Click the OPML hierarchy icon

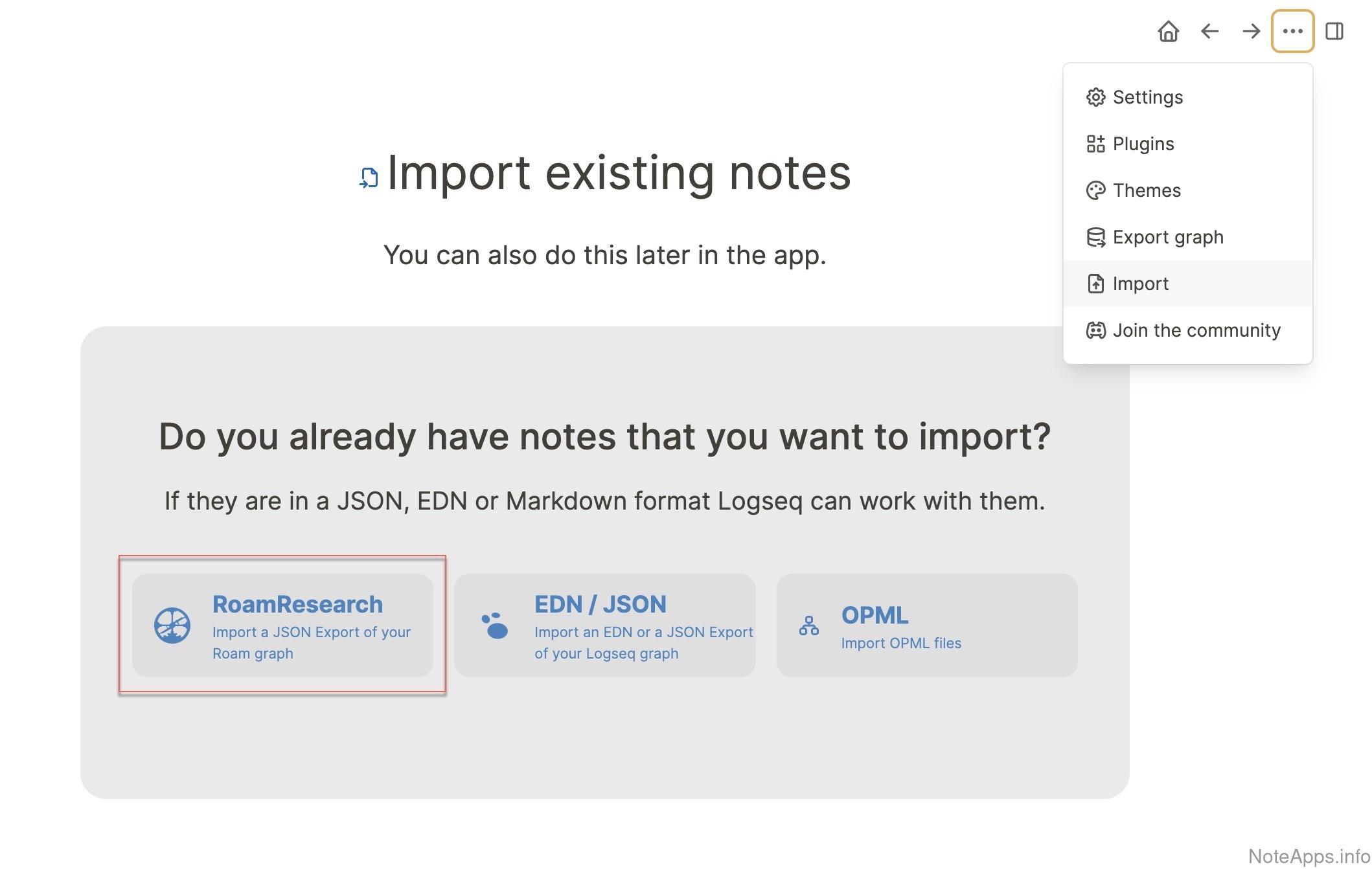(x=809, y=626)
